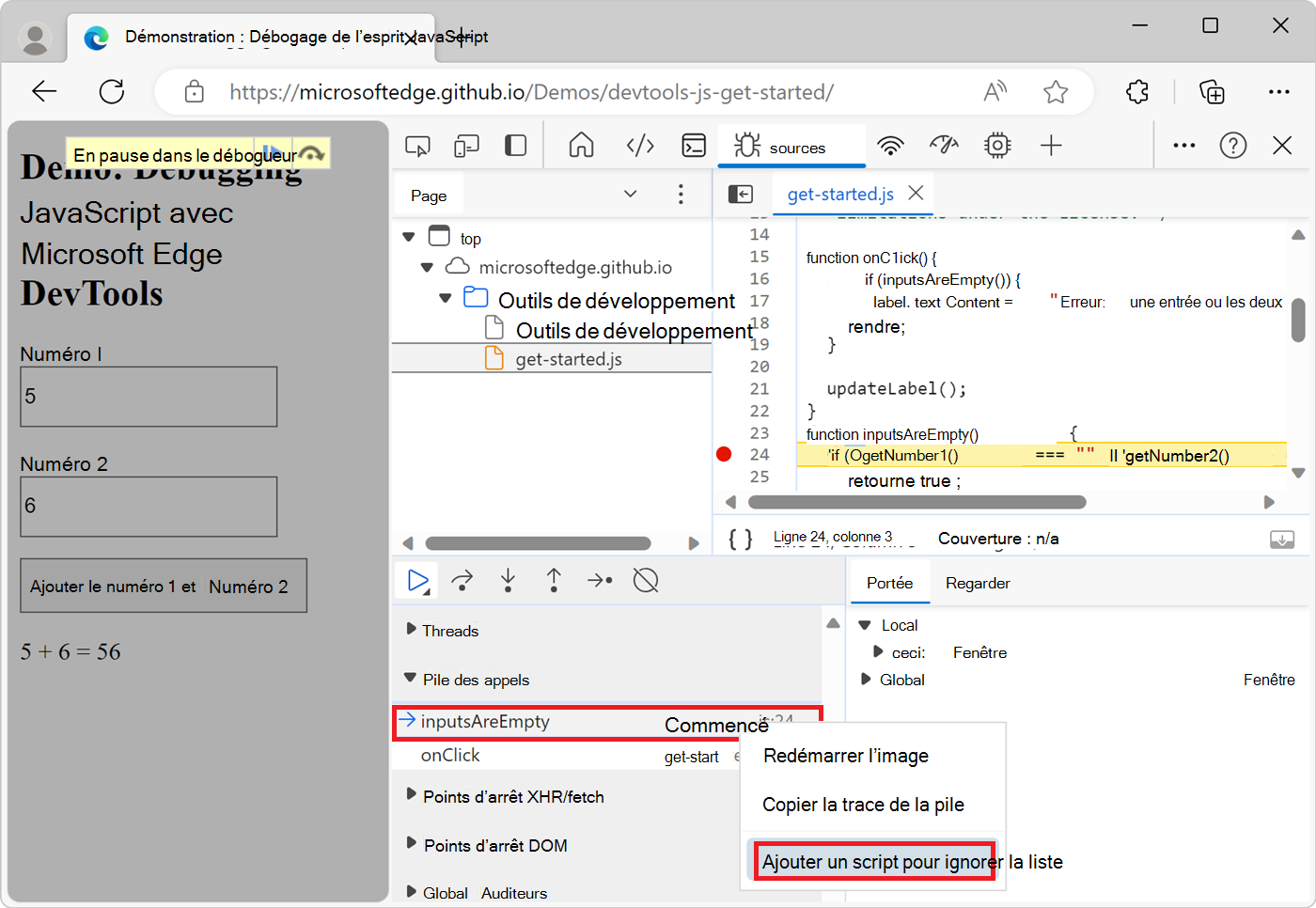This screenshot has height=908, width=1316.
Task: Close the DevTools panel
Action: 1282,146
